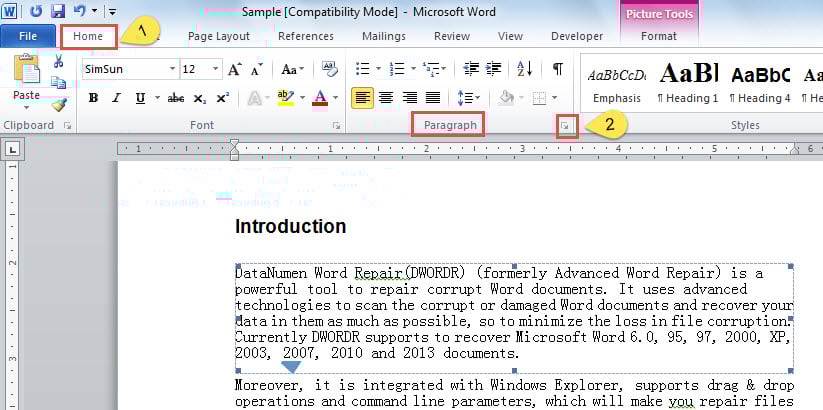Click the File button

click(27, 37)
